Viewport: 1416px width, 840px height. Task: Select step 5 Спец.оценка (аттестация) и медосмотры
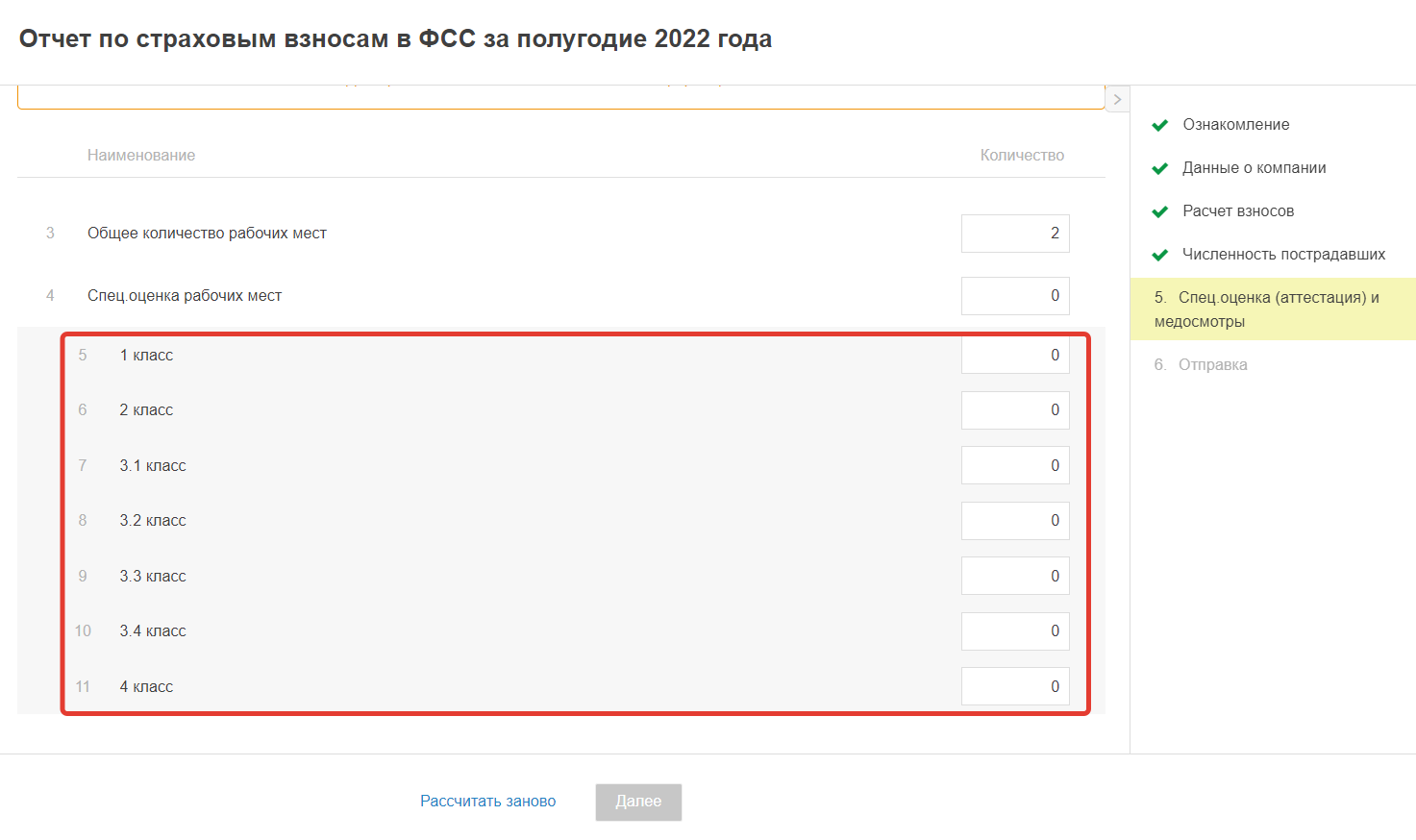[x=1273, y=309]
